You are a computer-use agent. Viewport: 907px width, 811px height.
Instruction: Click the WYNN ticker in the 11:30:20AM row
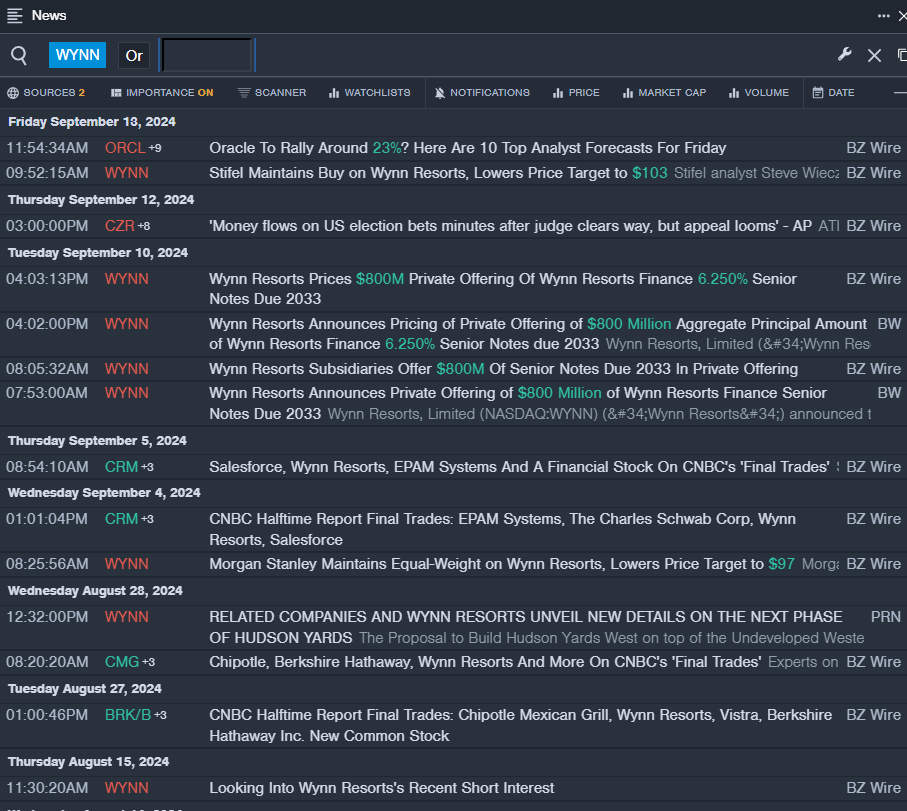coord(127,788)
